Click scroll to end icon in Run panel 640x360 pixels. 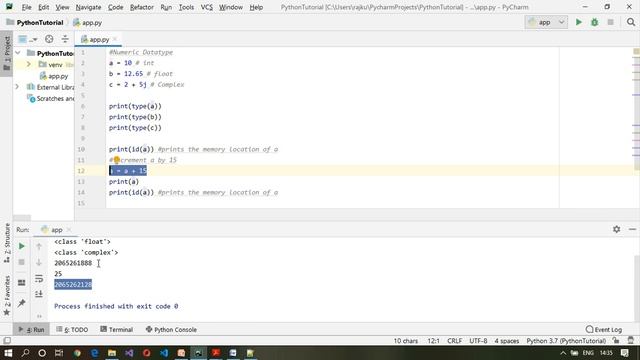pos(39,294)
